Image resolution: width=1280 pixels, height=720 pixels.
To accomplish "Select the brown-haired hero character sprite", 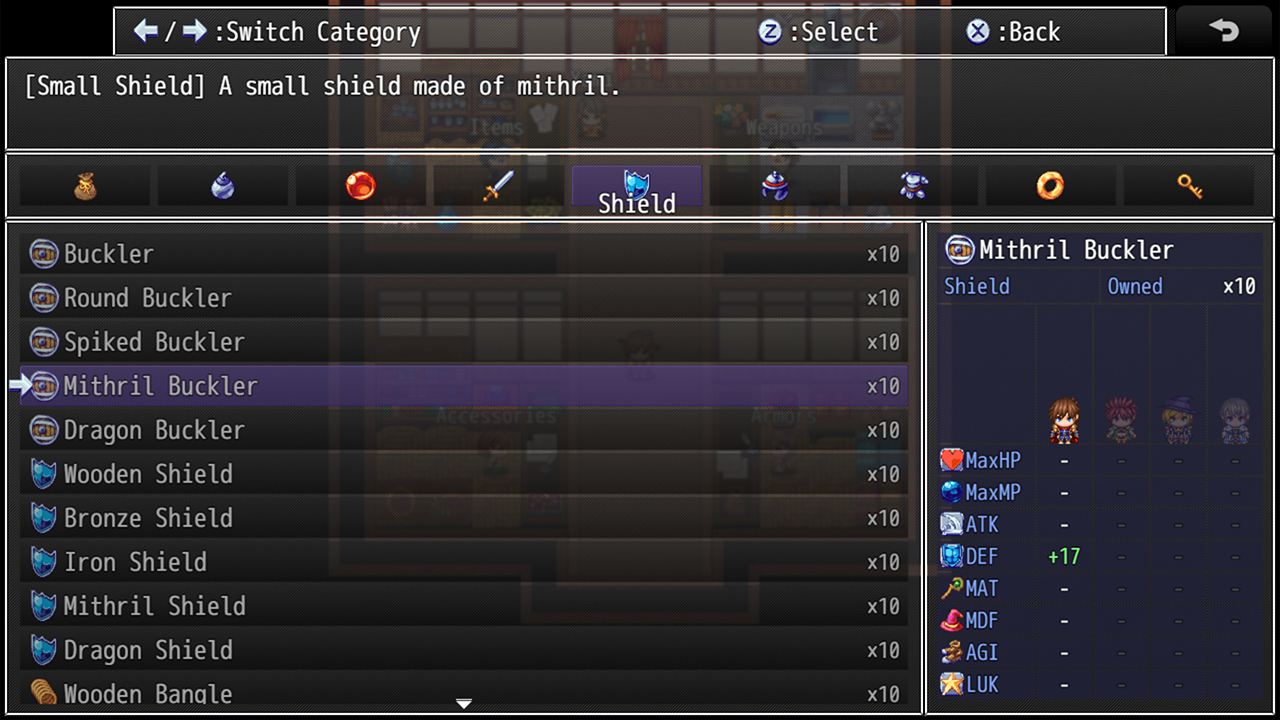I will pyautogui.click(x=1064, y=421).
